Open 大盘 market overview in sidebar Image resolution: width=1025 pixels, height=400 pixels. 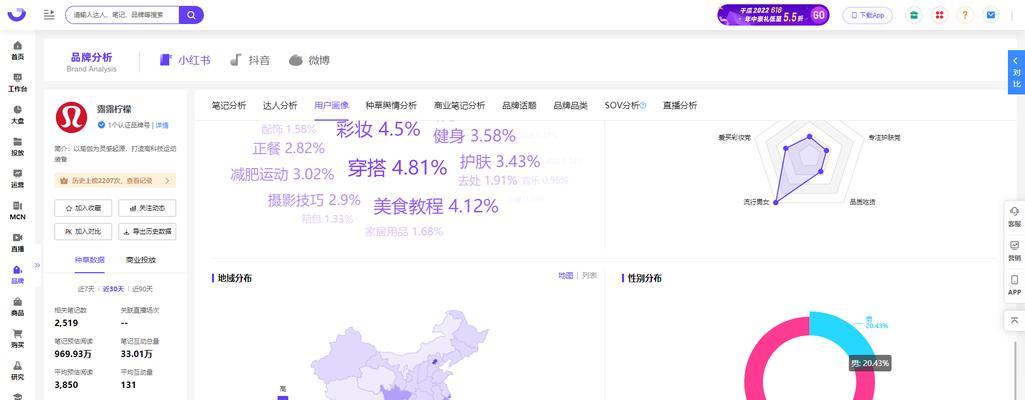point(18,114)
